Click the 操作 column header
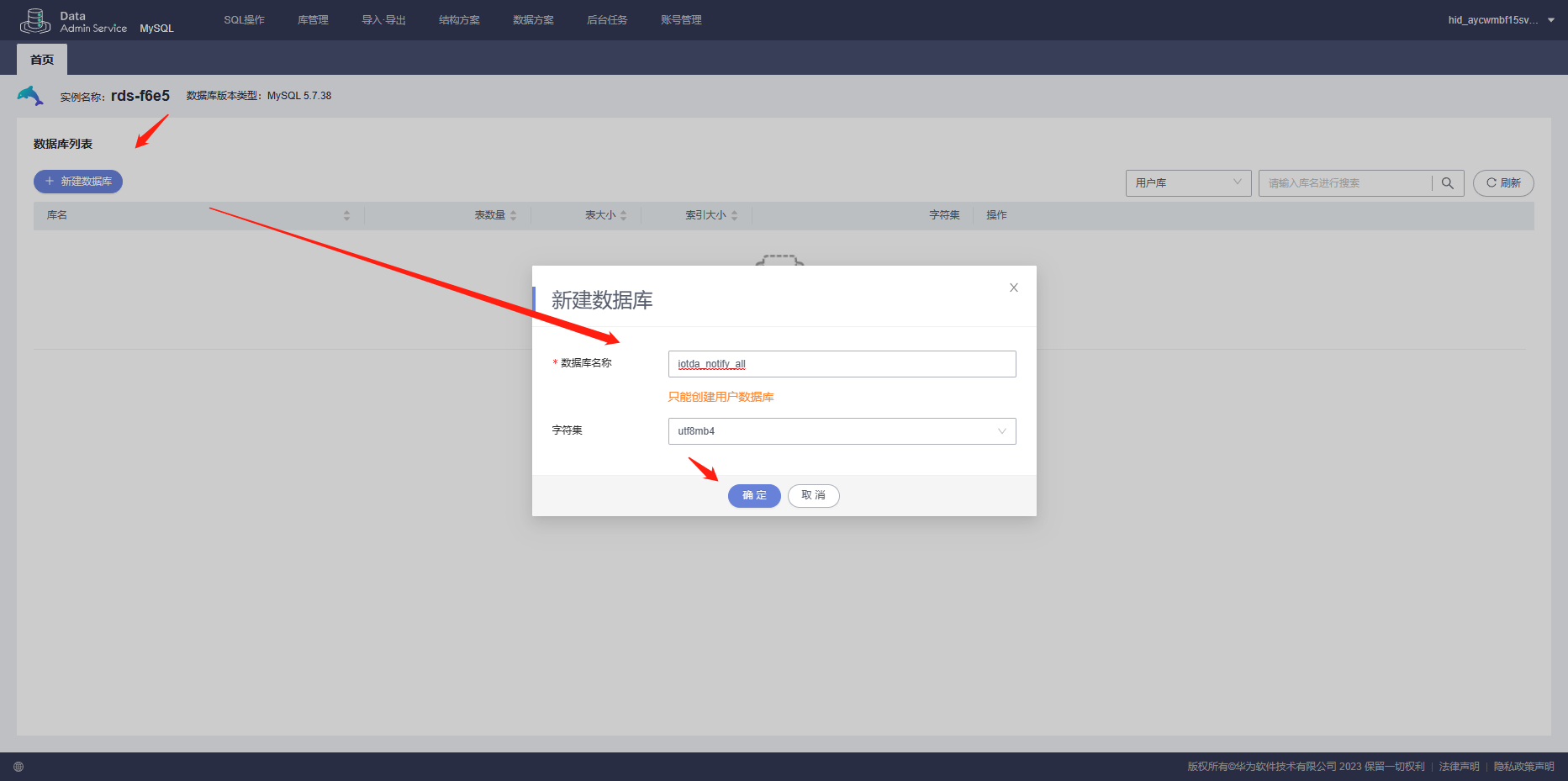The width and height of the screenshot is (1568, 781). tap(996, 215)
